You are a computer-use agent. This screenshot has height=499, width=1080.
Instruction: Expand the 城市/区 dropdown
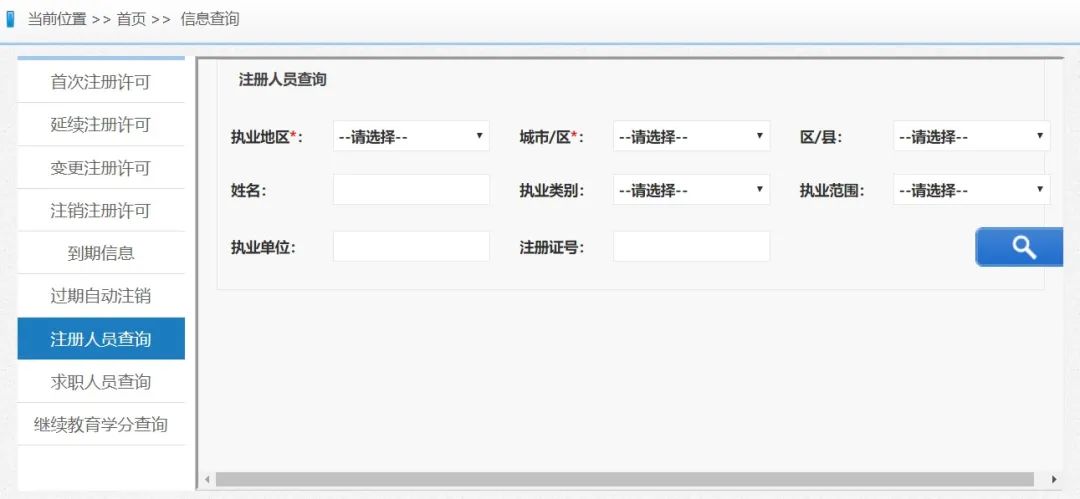pos(691,136)
